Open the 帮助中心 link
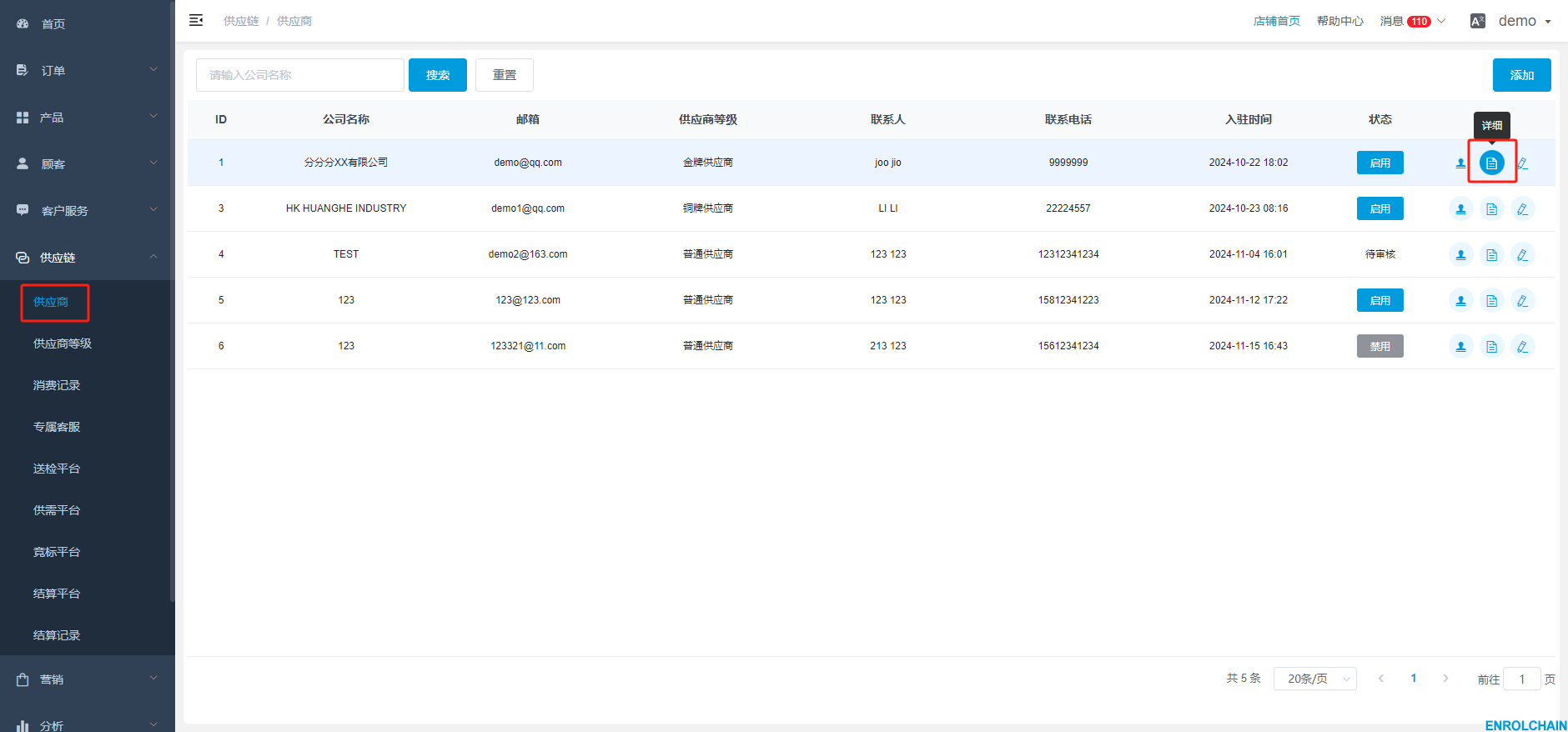The image size is (1568, 732). tap(1340, 21)
